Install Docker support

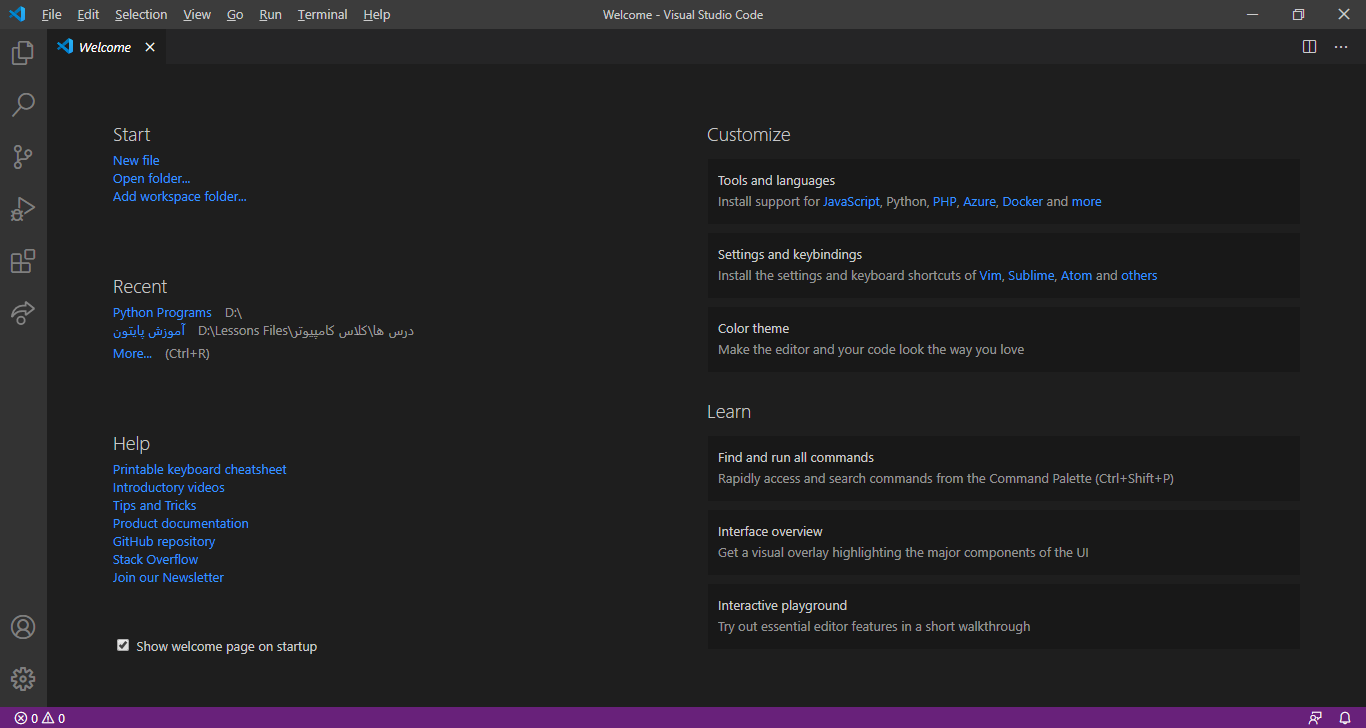1022,201
